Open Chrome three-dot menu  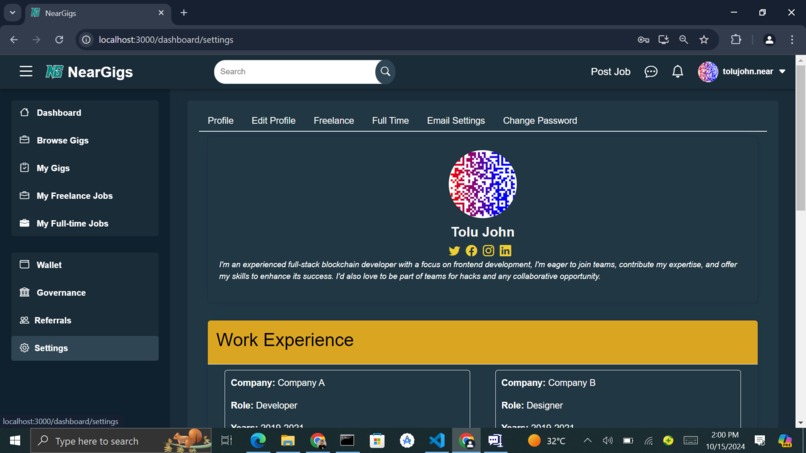(792, 40)
